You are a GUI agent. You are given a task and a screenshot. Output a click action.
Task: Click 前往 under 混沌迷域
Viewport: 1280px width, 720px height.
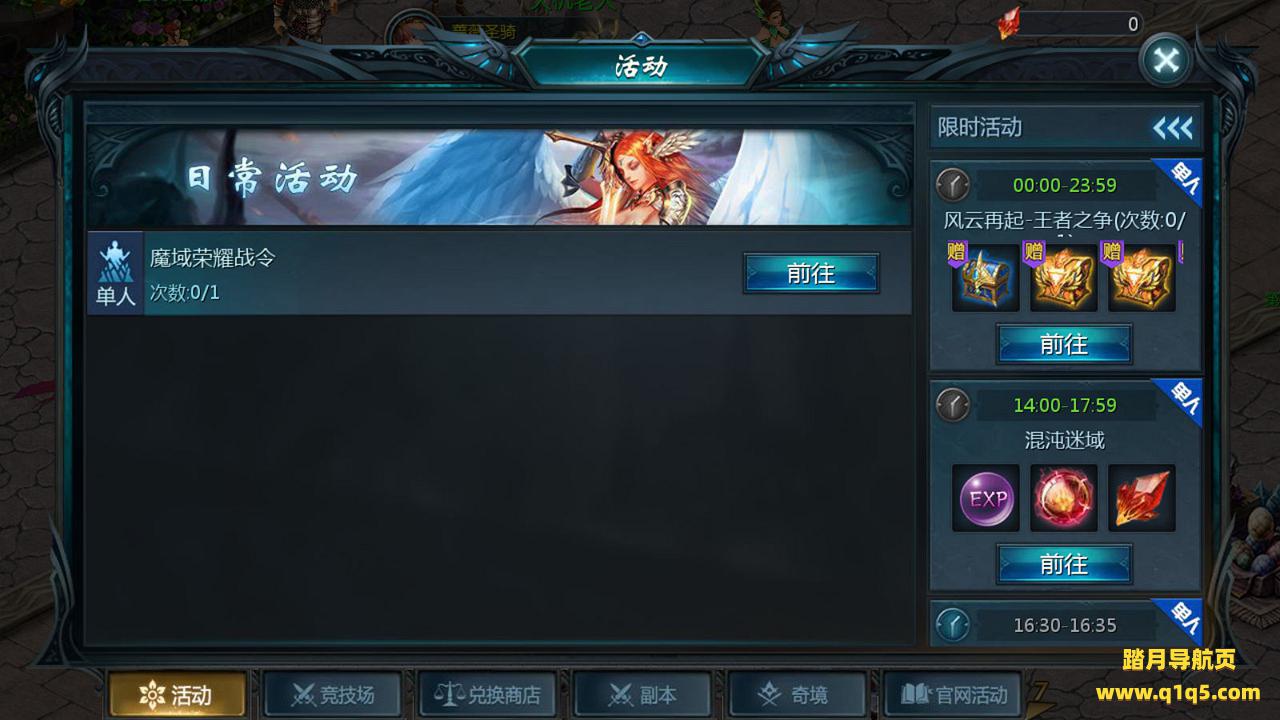point(1064,564)
